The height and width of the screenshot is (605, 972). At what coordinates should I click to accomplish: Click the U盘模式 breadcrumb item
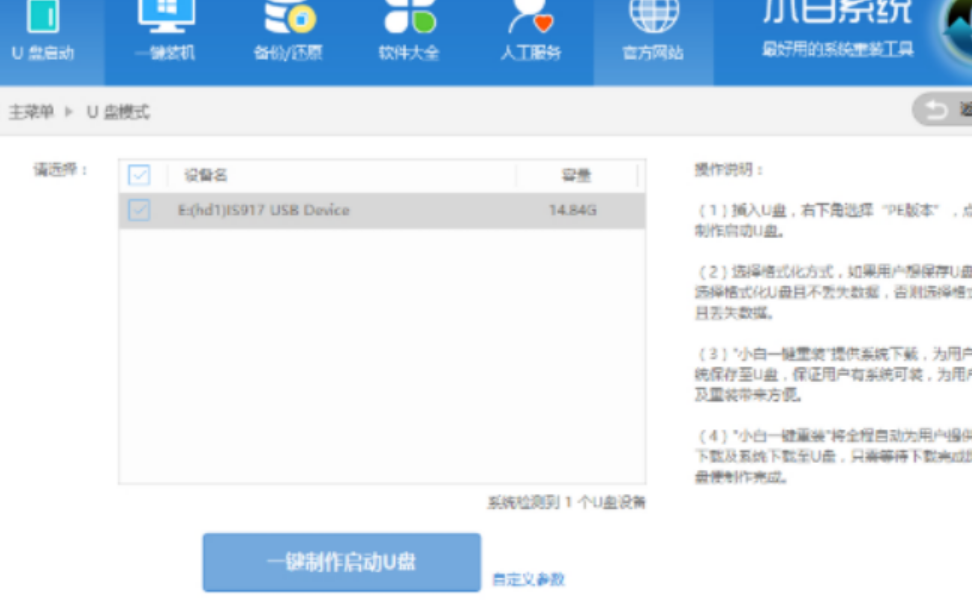pyautogui.click(x=118, y=112)
